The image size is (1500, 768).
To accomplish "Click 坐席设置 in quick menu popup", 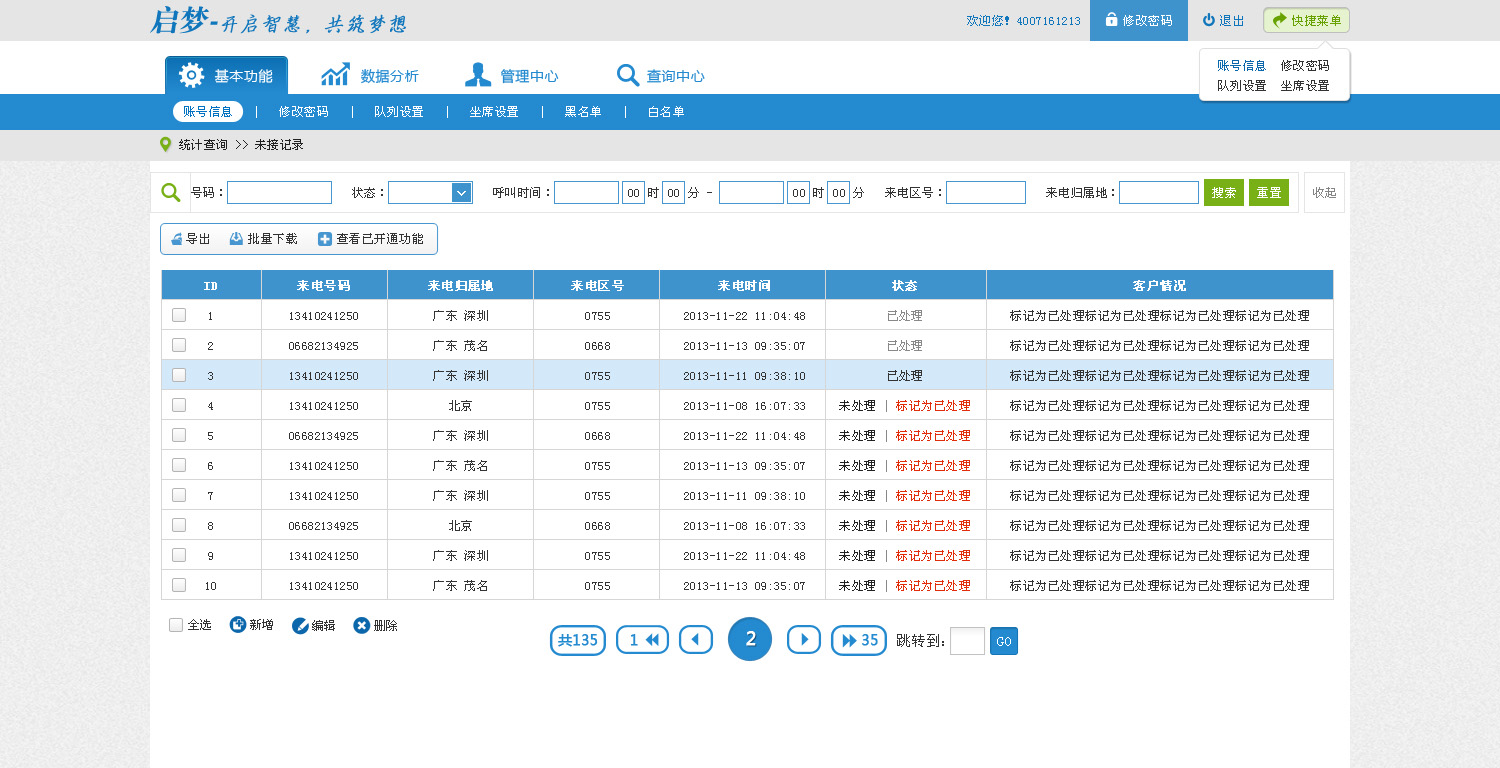I will coord(1305,86).
